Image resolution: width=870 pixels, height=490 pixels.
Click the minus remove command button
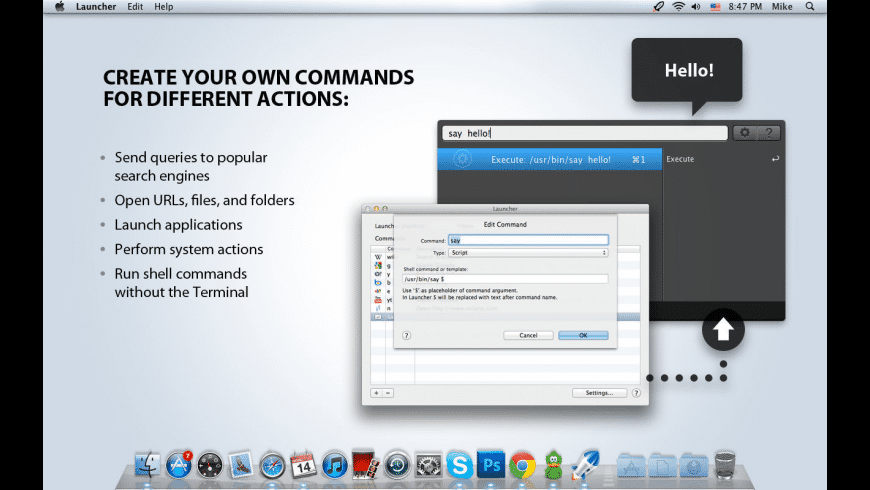tap(388, 393)
